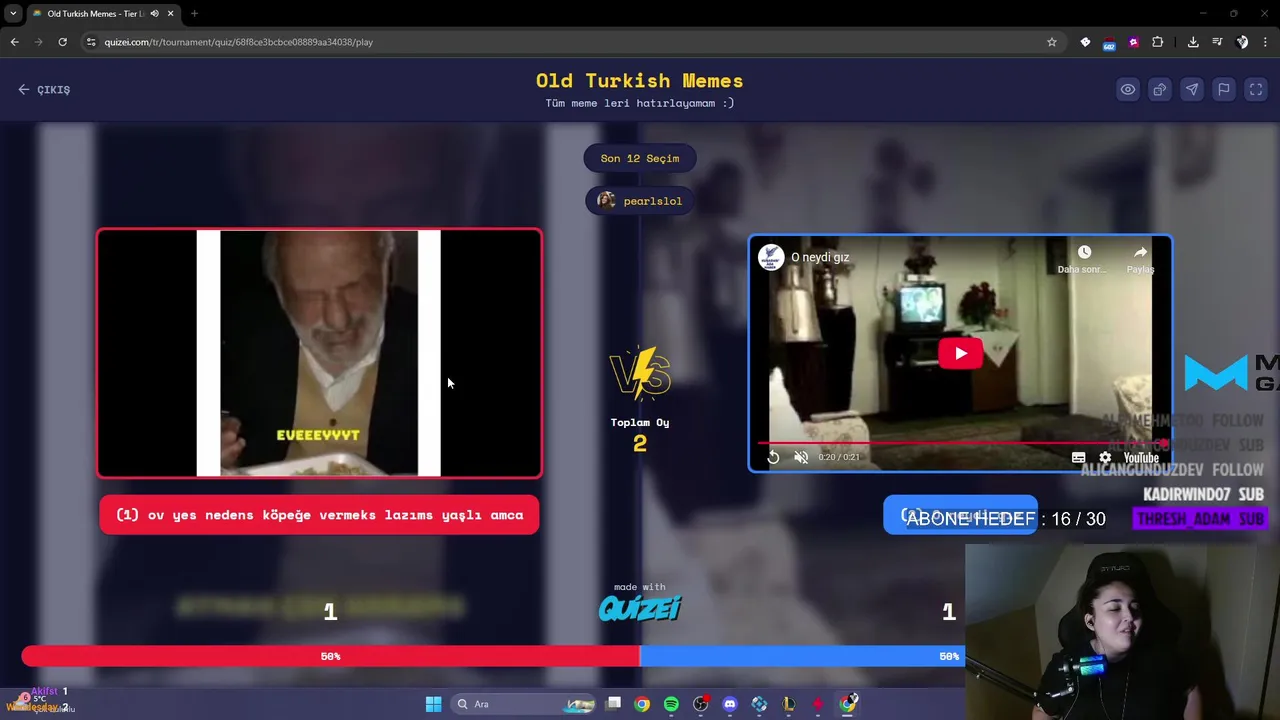Click the white B-shaped extension icon
The image size is (1280, 720).
click(1085, 42)
